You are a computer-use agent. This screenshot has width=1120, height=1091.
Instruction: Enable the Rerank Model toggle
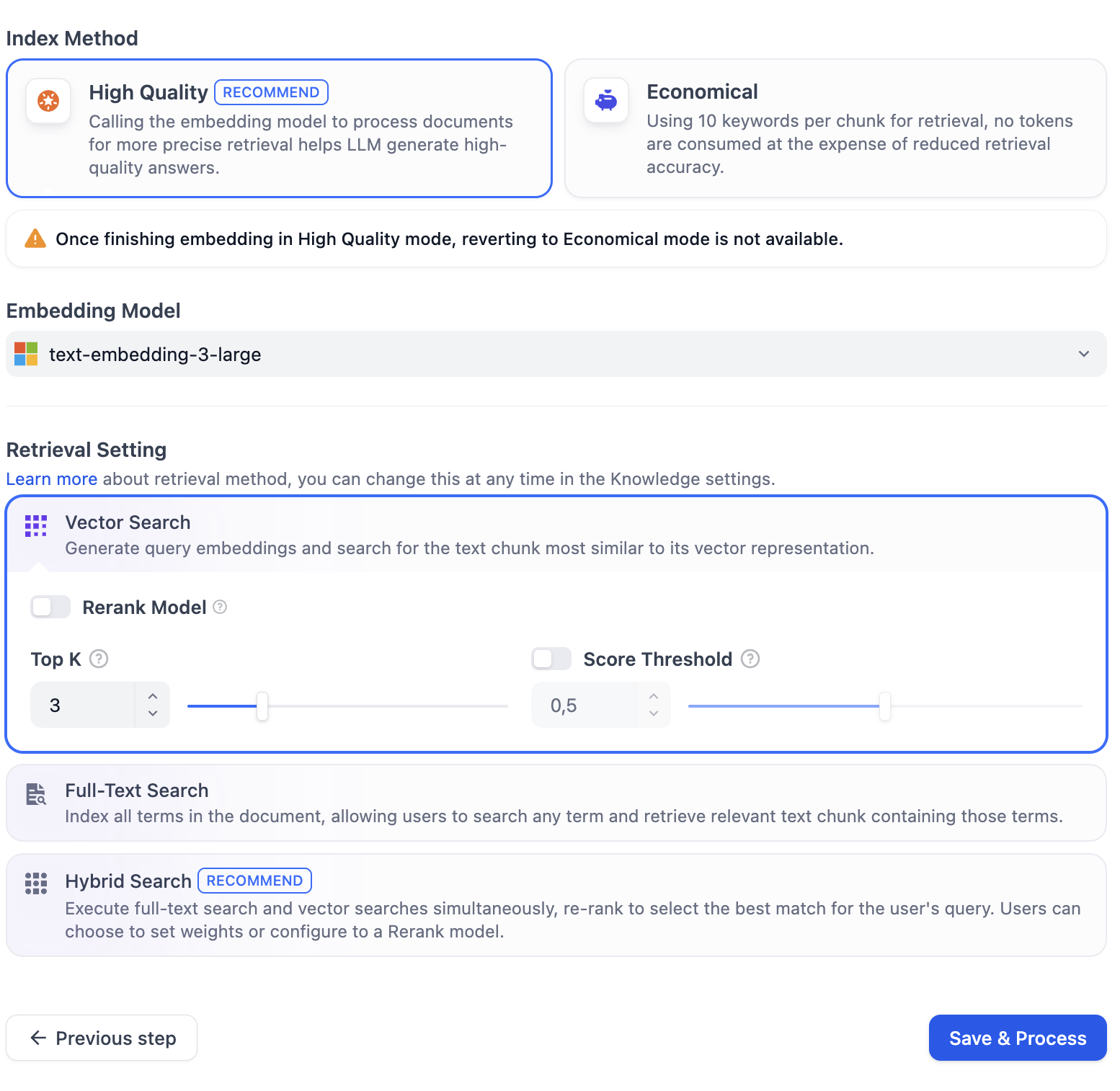pyautogui.click(x=50, y=607)
